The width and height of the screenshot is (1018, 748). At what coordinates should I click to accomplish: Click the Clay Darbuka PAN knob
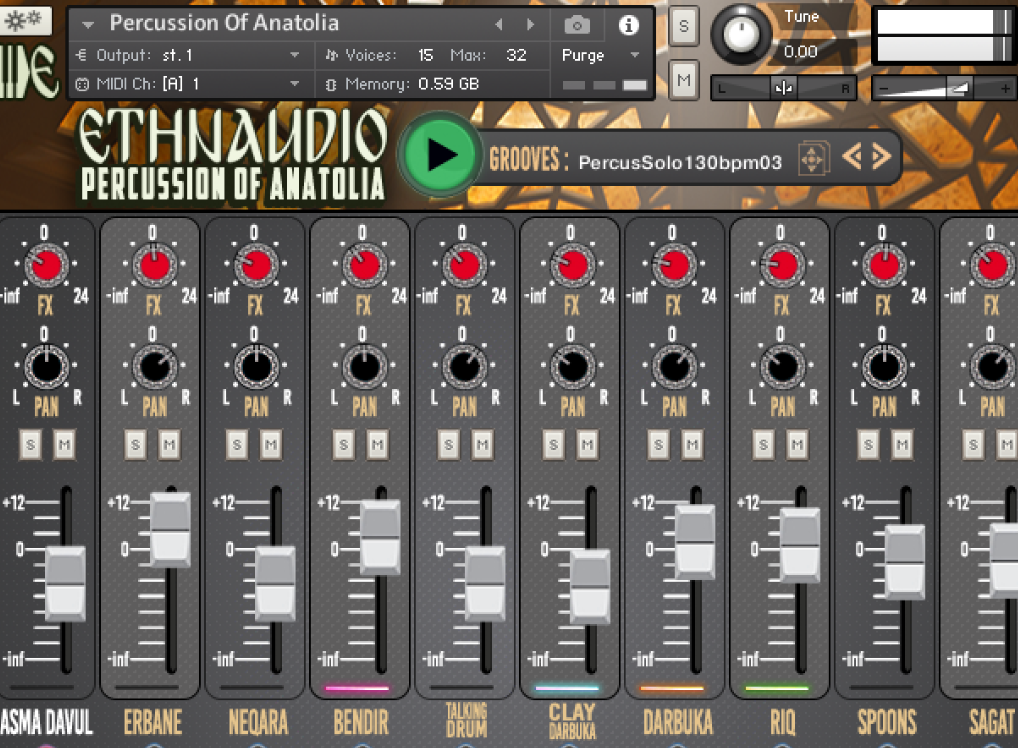[573, 366]
